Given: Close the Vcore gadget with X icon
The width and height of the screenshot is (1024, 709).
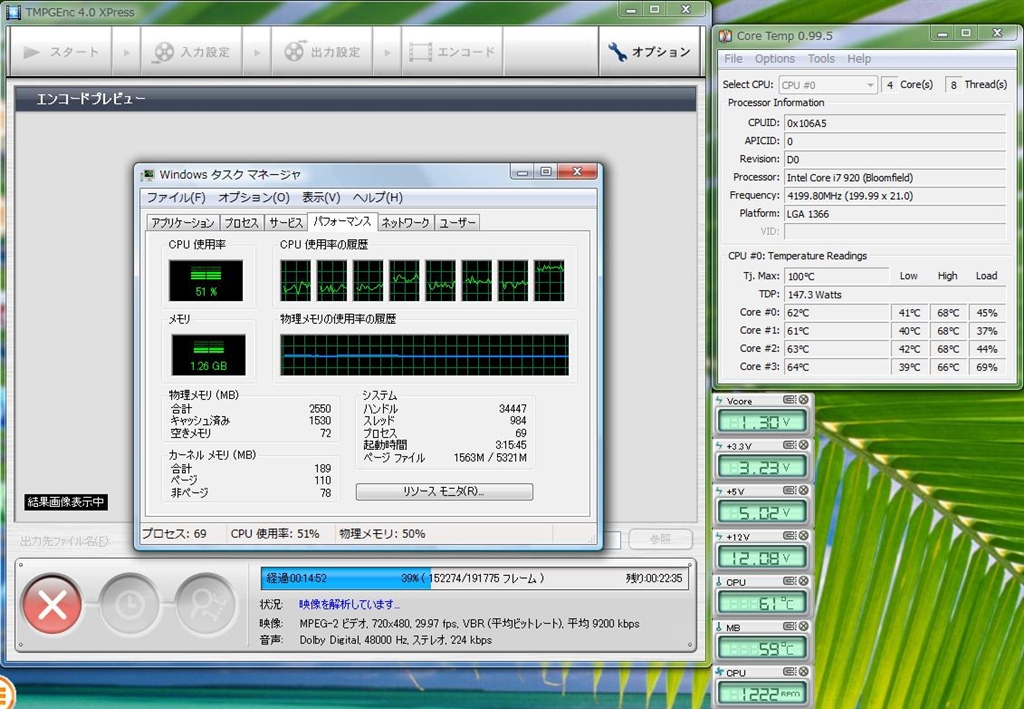Looking at the screenshot, I should [x=803, y=400].
